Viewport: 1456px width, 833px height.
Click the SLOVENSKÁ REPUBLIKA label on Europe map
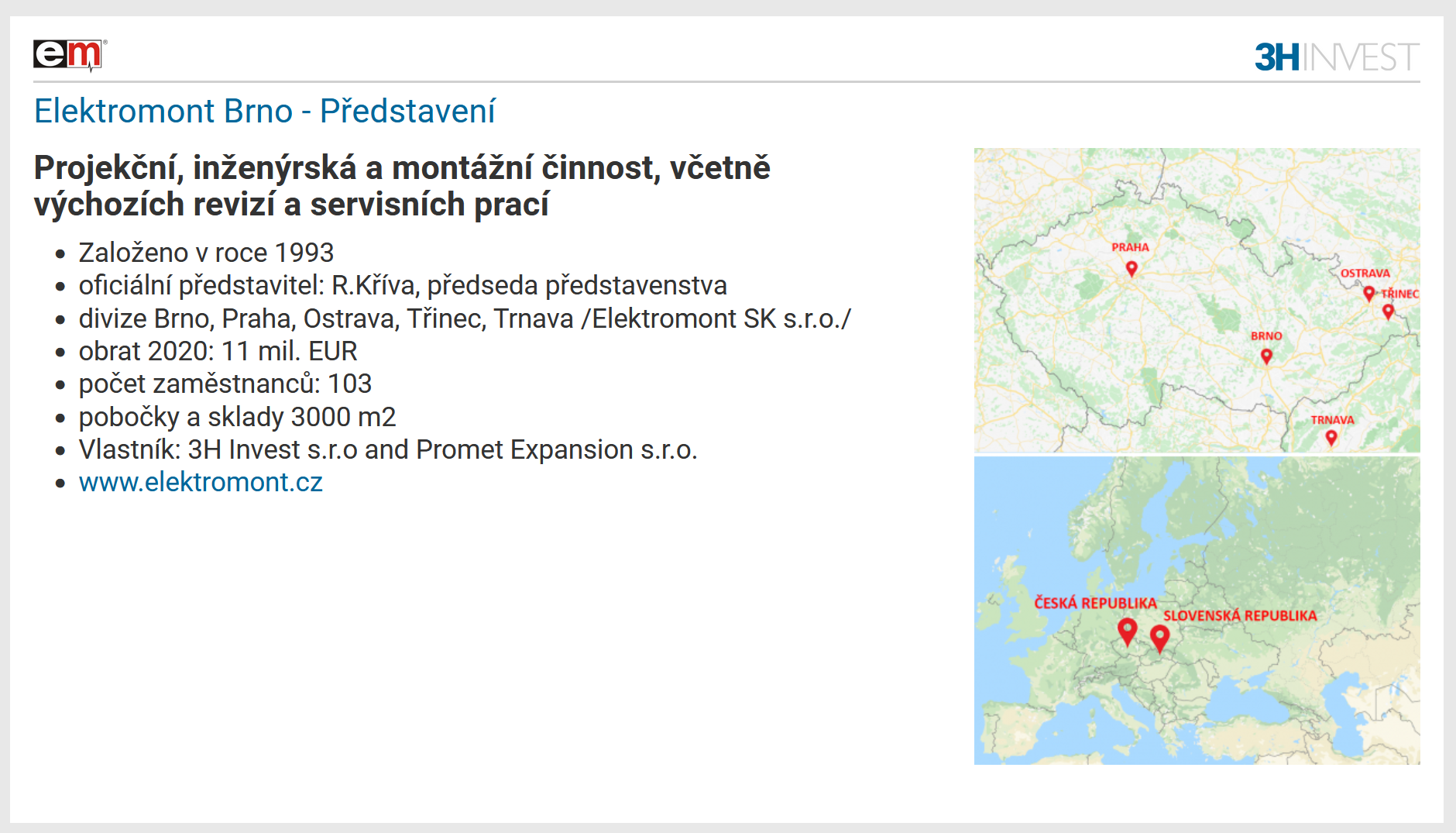tap(1240, 615)
